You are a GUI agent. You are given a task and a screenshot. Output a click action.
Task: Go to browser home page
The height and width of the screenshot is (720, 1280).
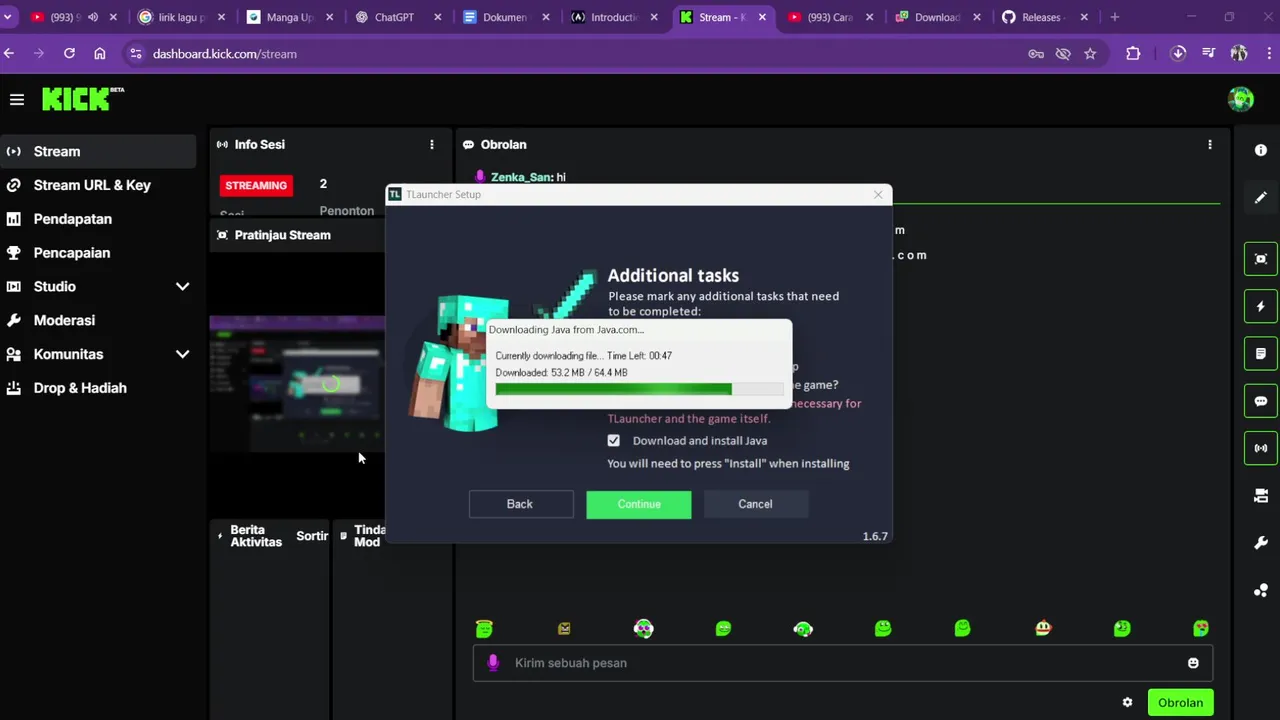coord(100,54)
